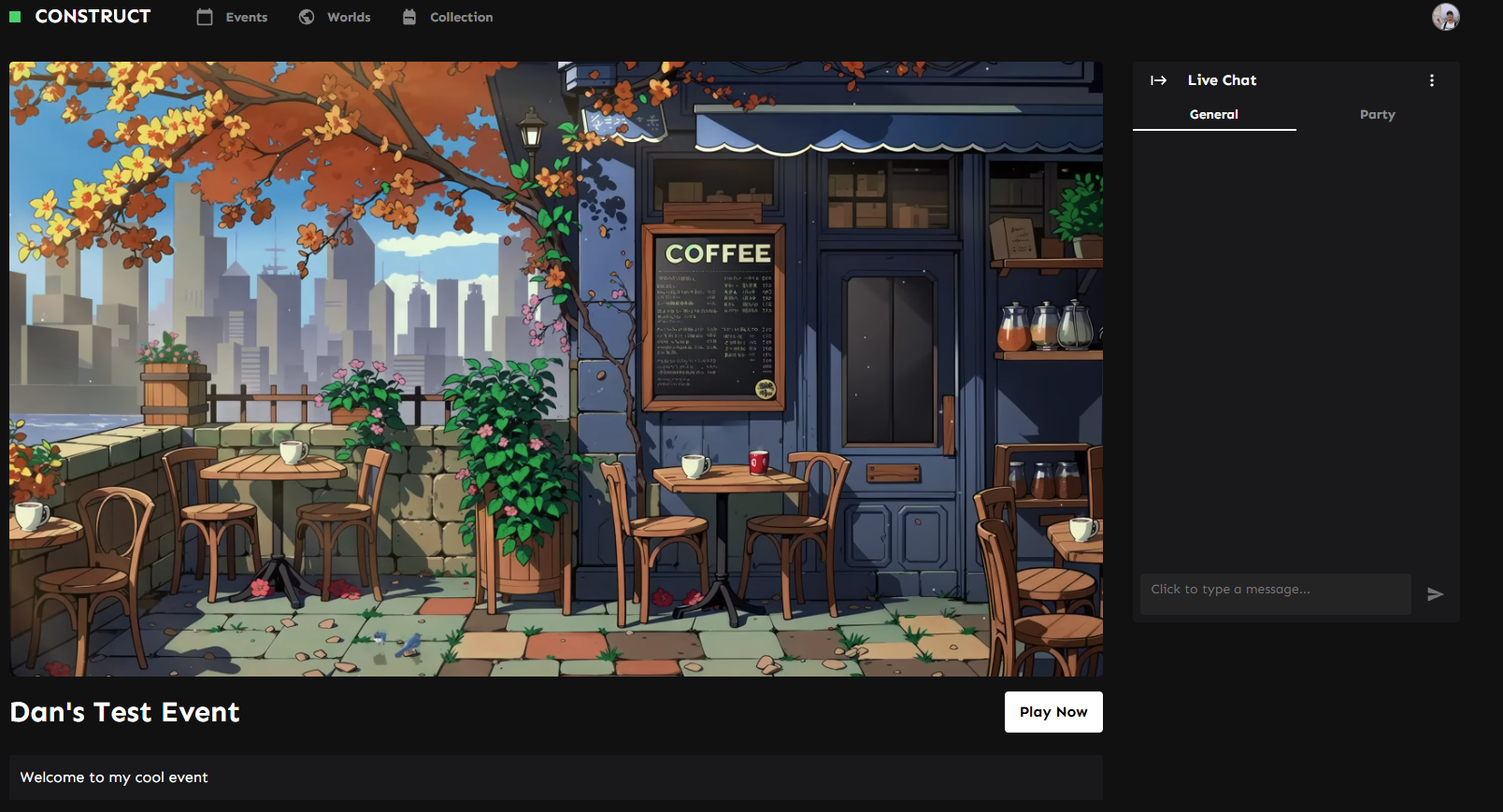Click the coffee shop event banner image
This screenshot has width=1503, height=812.
point(556,369)
